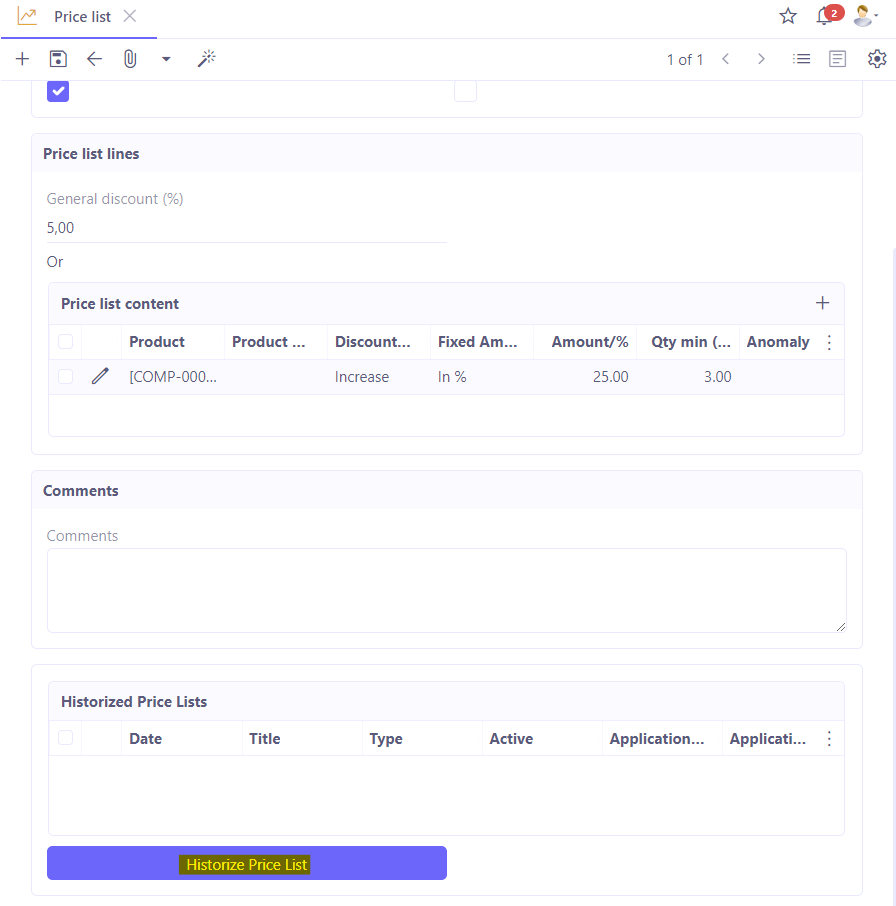This screenshot has height=906, width=896.
Task: Open the form view icon near the gear
Action: point(838,59)
